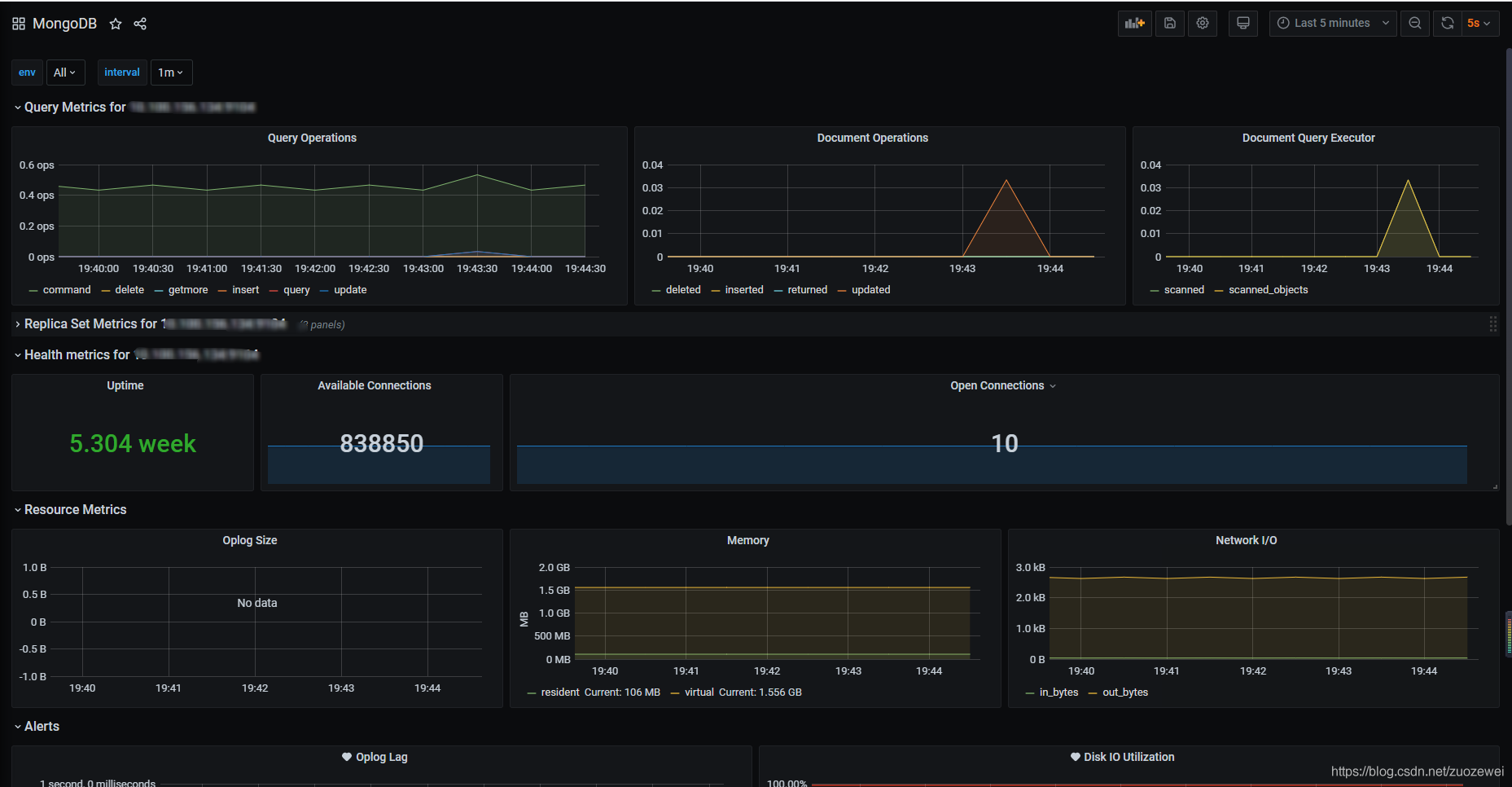Save the dashboard using the disk icon

(x=1169, y=23)
